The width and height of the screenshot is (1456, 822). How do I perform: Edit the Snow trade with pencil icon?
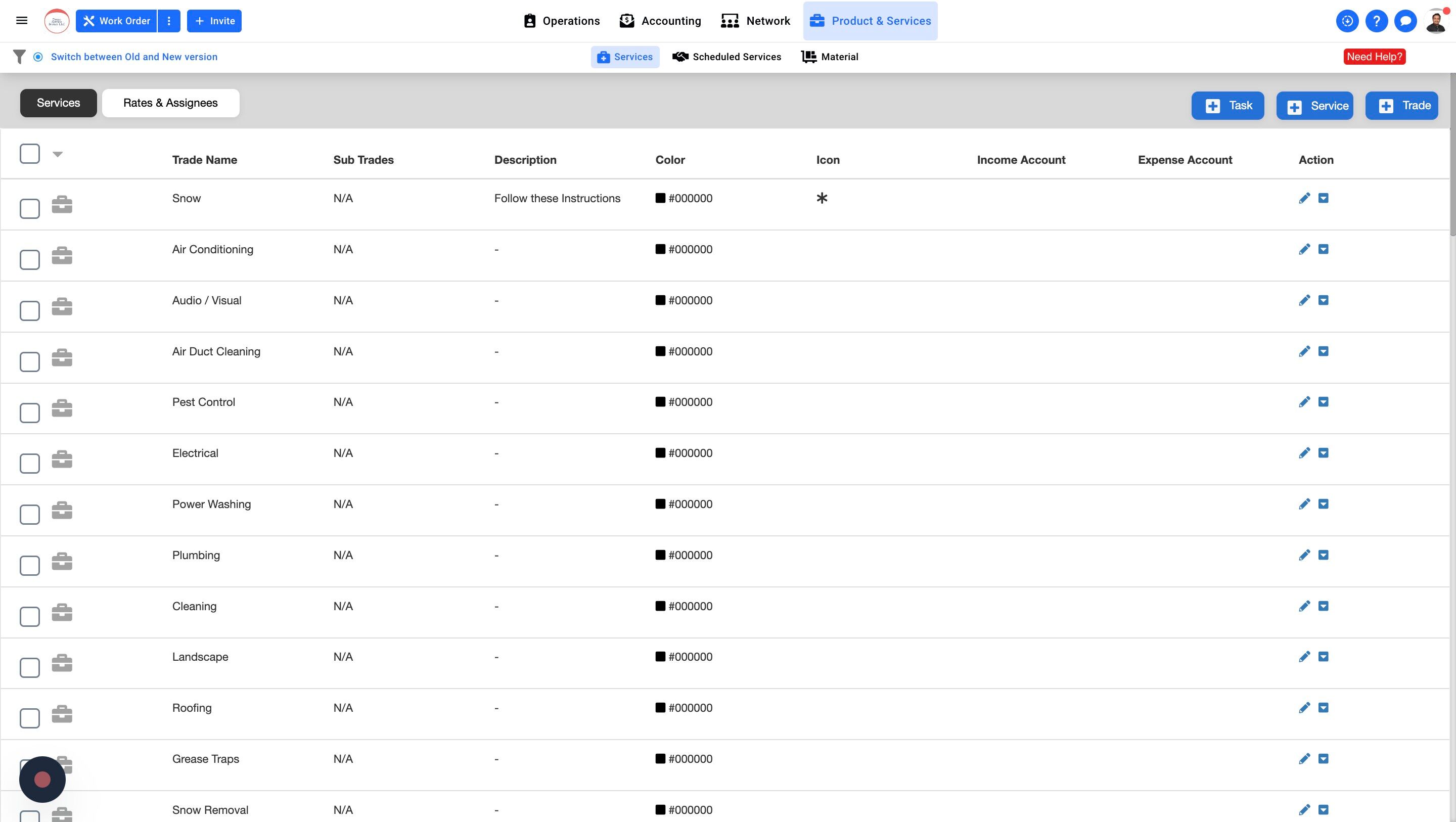[x=1304, y=199]
